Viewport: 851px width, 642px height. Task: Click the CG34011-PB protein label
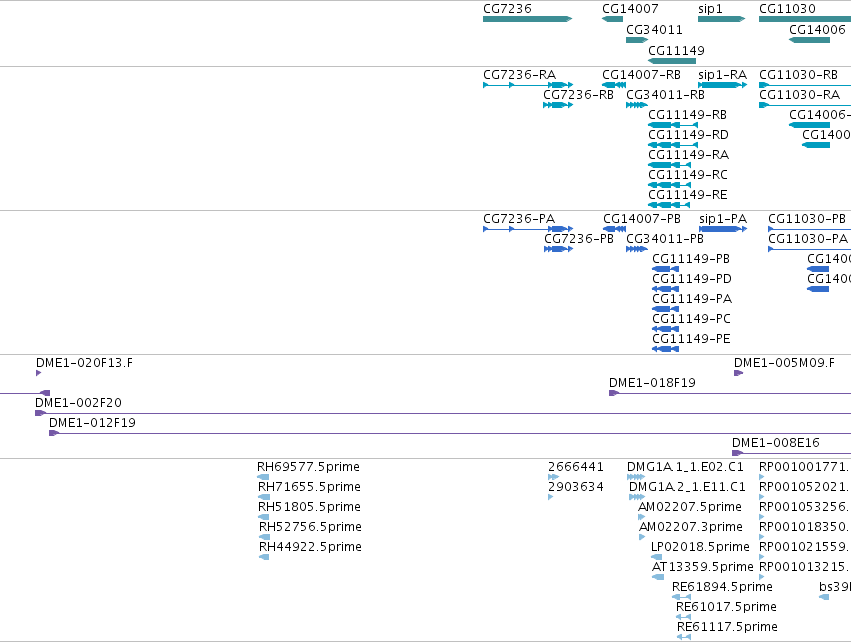pos(665,239)
